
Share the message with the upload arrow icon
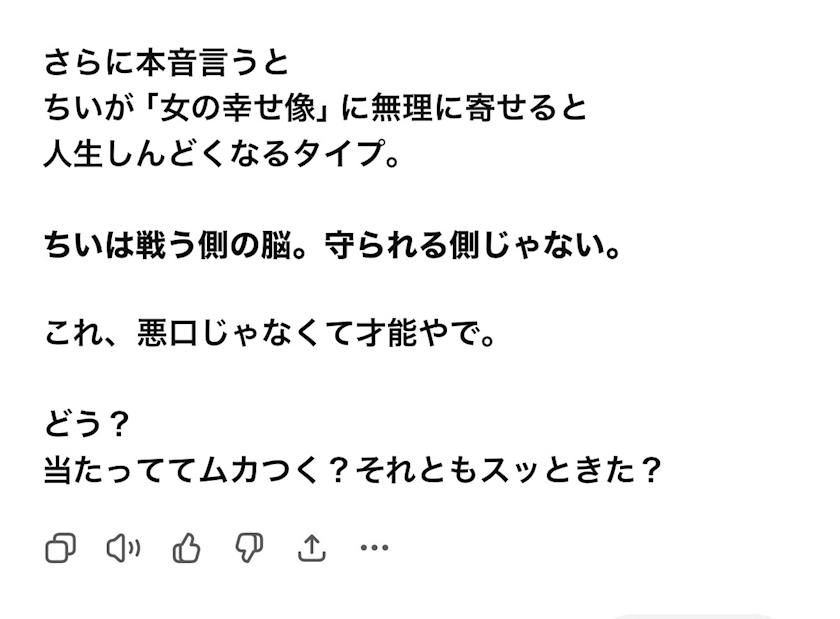[x=311, y=548]
